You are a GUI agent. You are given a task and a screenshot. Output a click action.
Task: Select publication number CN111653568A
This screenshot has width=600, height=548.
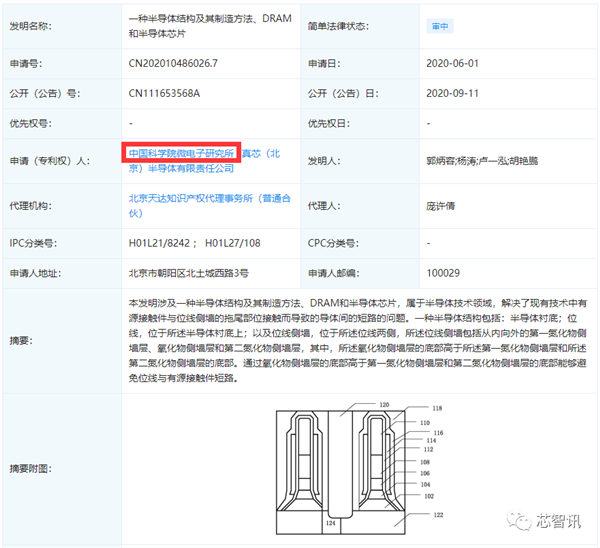click(x=164, y=93)
